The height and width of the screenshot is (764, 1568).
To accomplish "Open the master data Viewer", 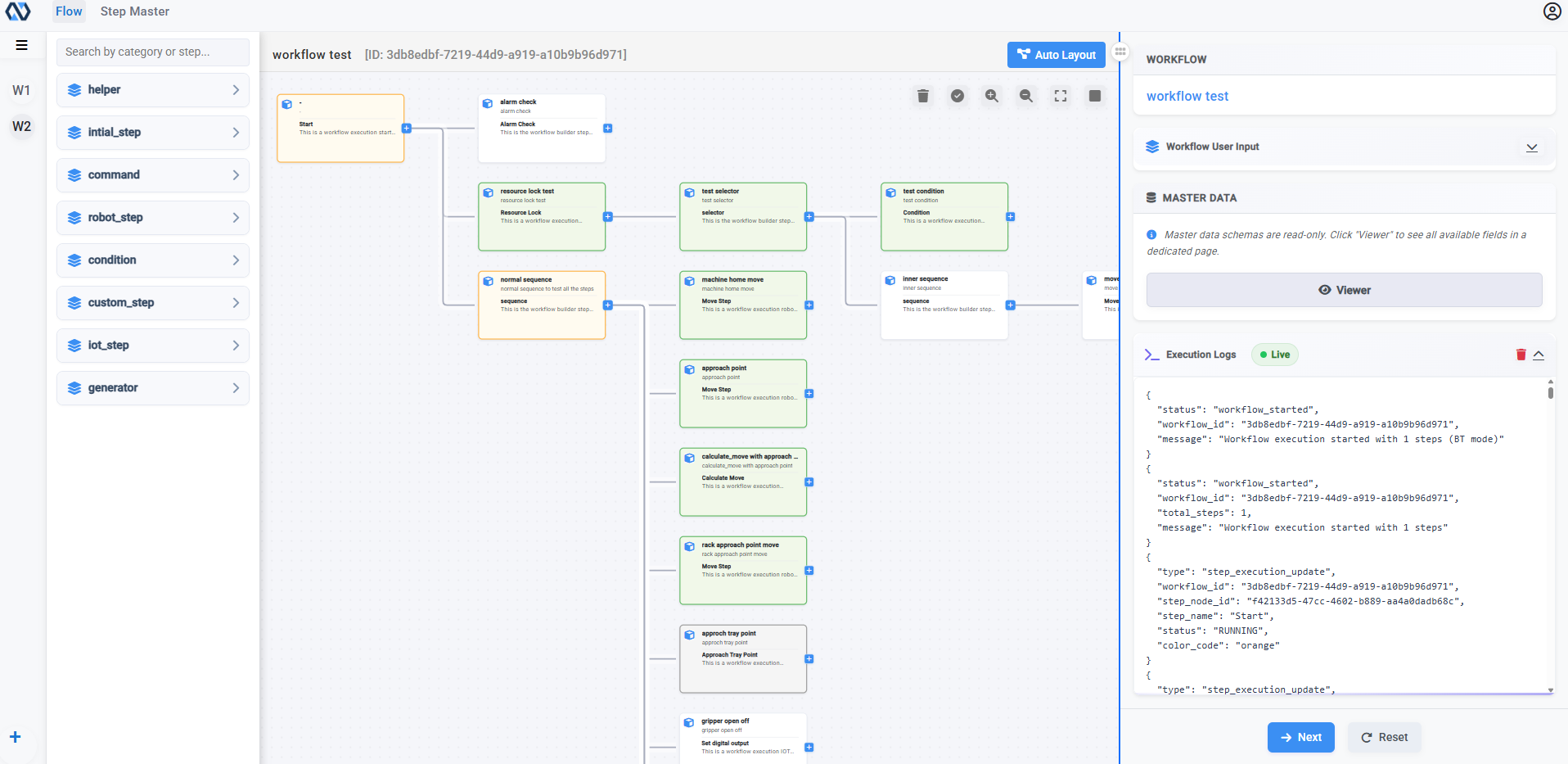I will 1344,290.
